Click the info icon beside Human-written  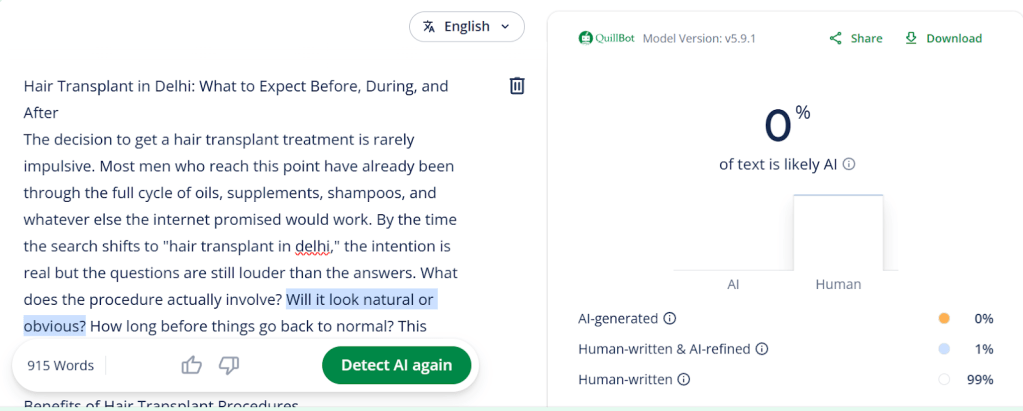coord(684,380)
